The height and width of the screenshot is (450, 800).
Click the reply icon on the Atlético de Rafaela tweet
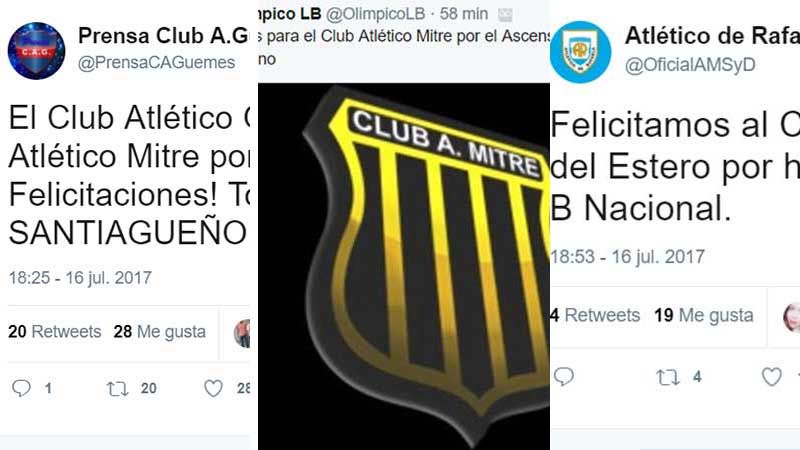tap(564, 377)
